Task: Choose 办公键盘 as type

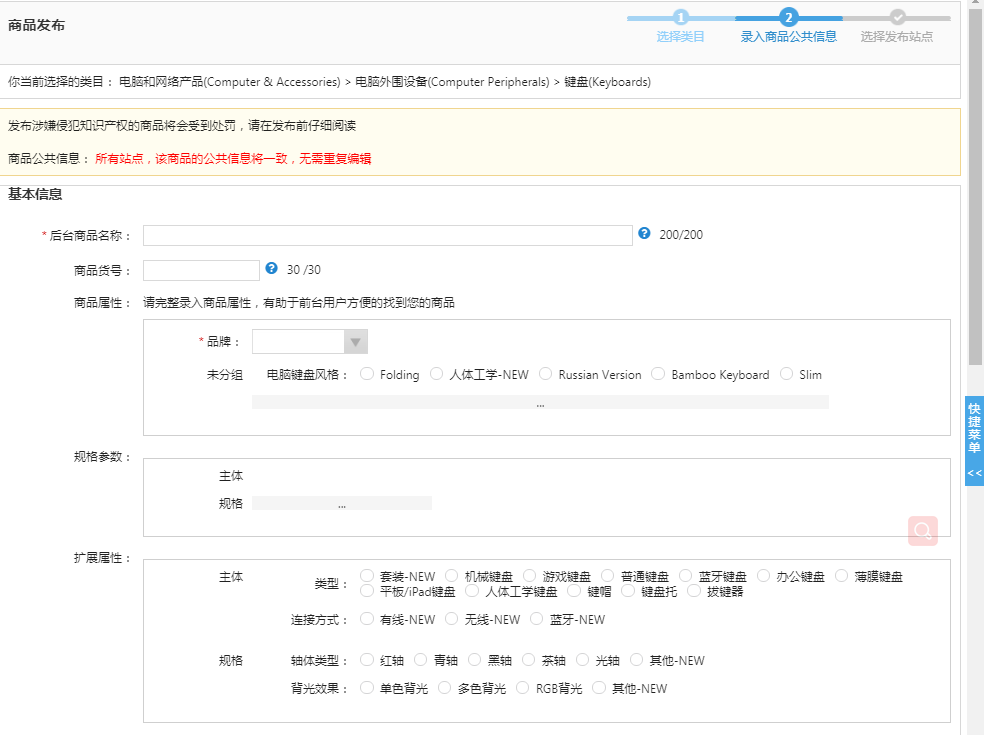Action: pyautogui.click(x=763, y=576)
